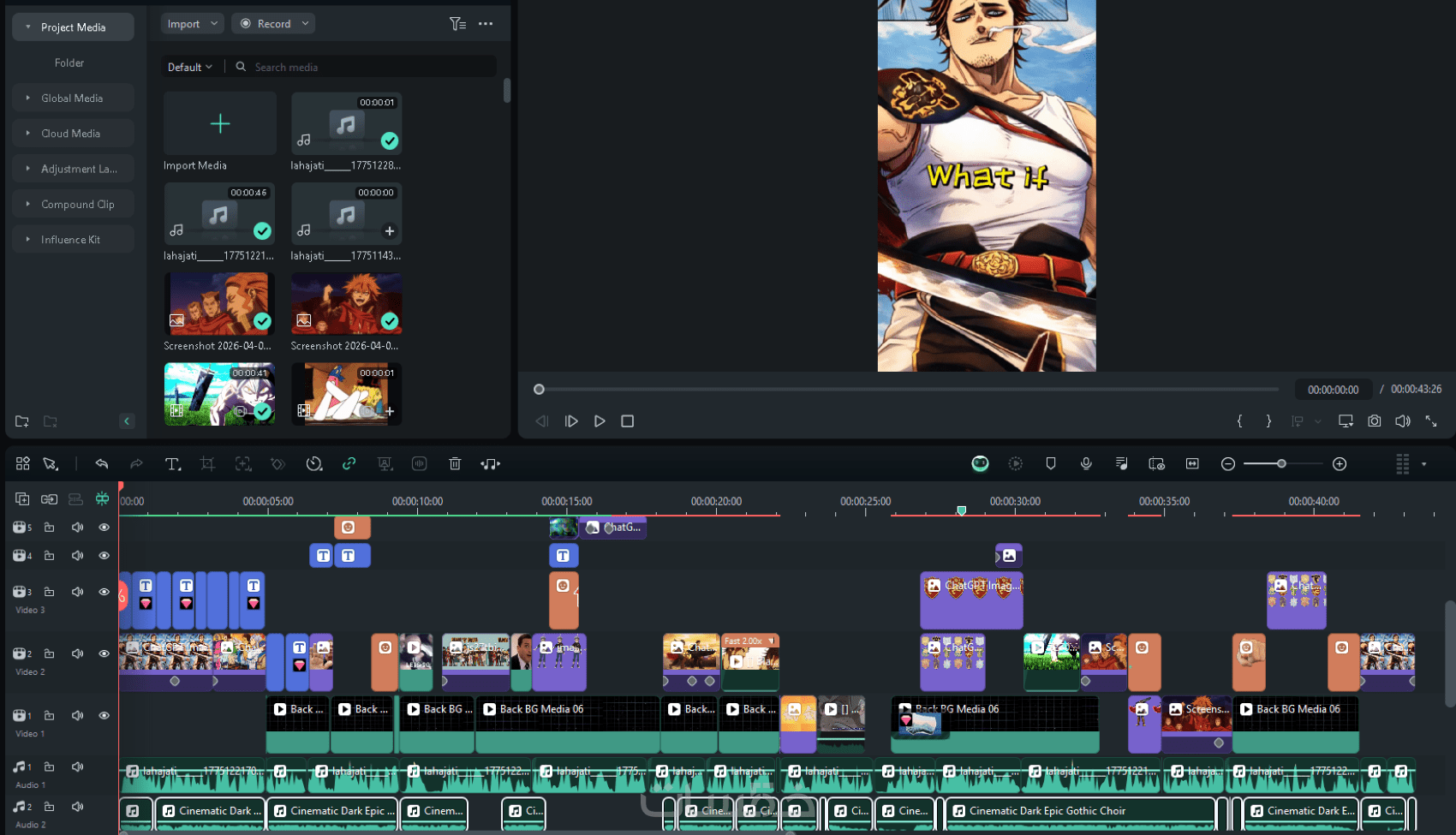Click the Import Media plus tile

220,124
